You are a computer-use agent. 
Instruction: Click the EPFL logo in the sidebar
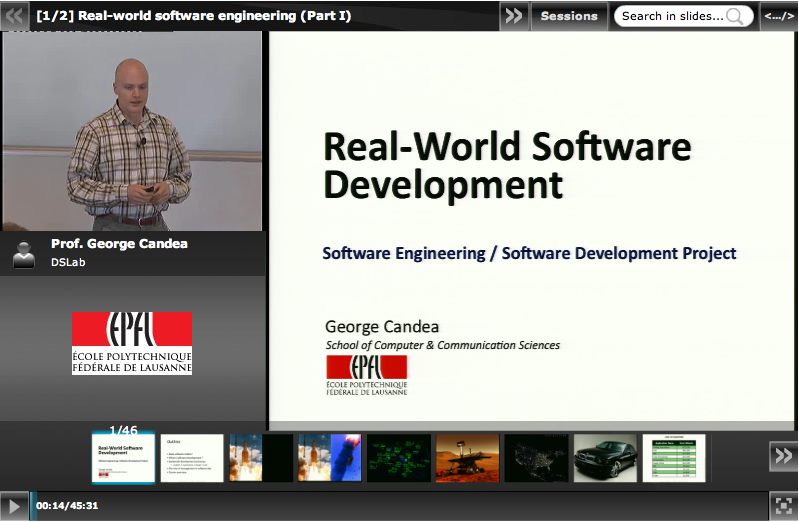(x=132, y=343)
